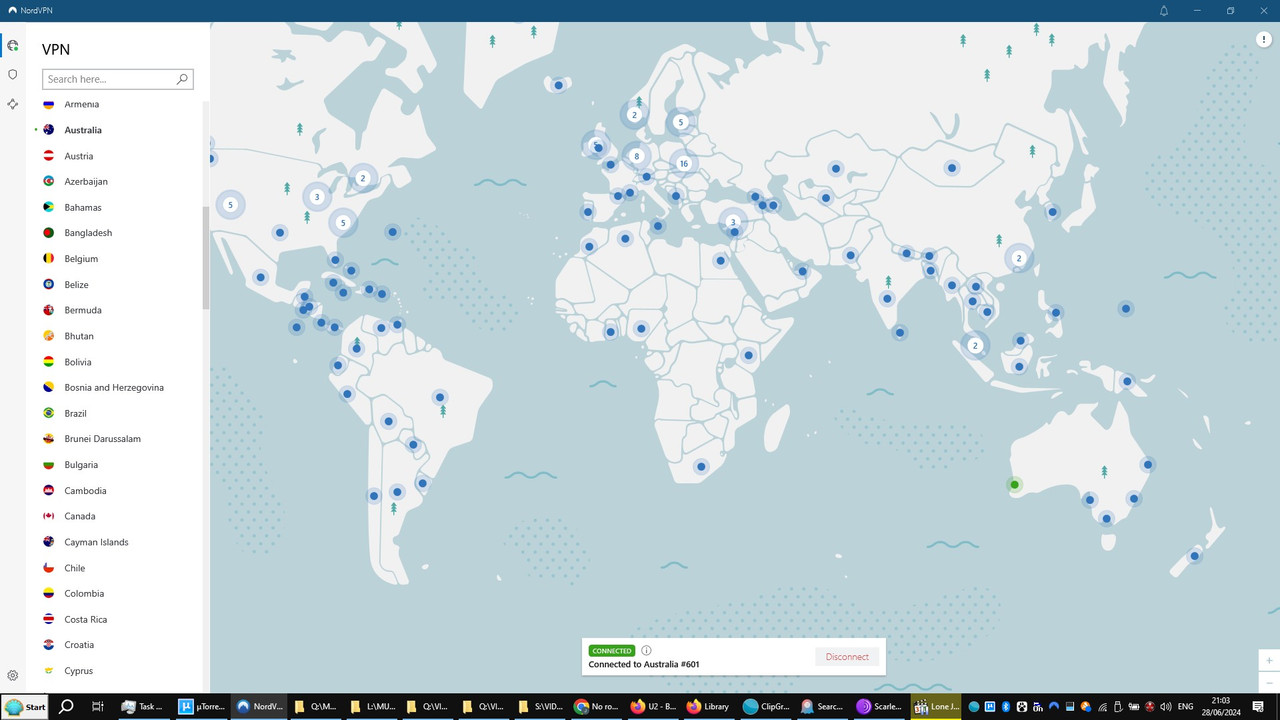Click 'Connected to Australia #601' text

644,664
